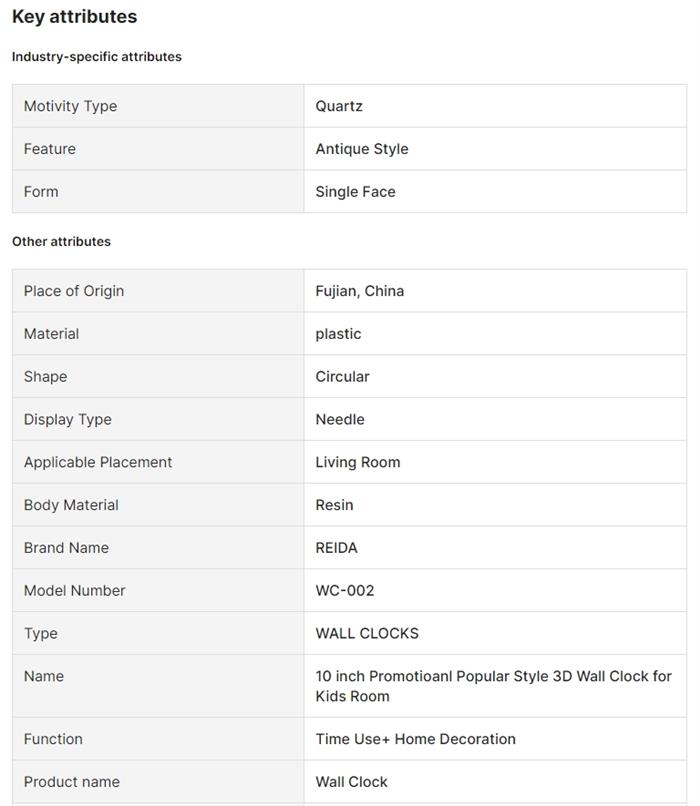Select the Circular shape value

[x=342, y=377]
